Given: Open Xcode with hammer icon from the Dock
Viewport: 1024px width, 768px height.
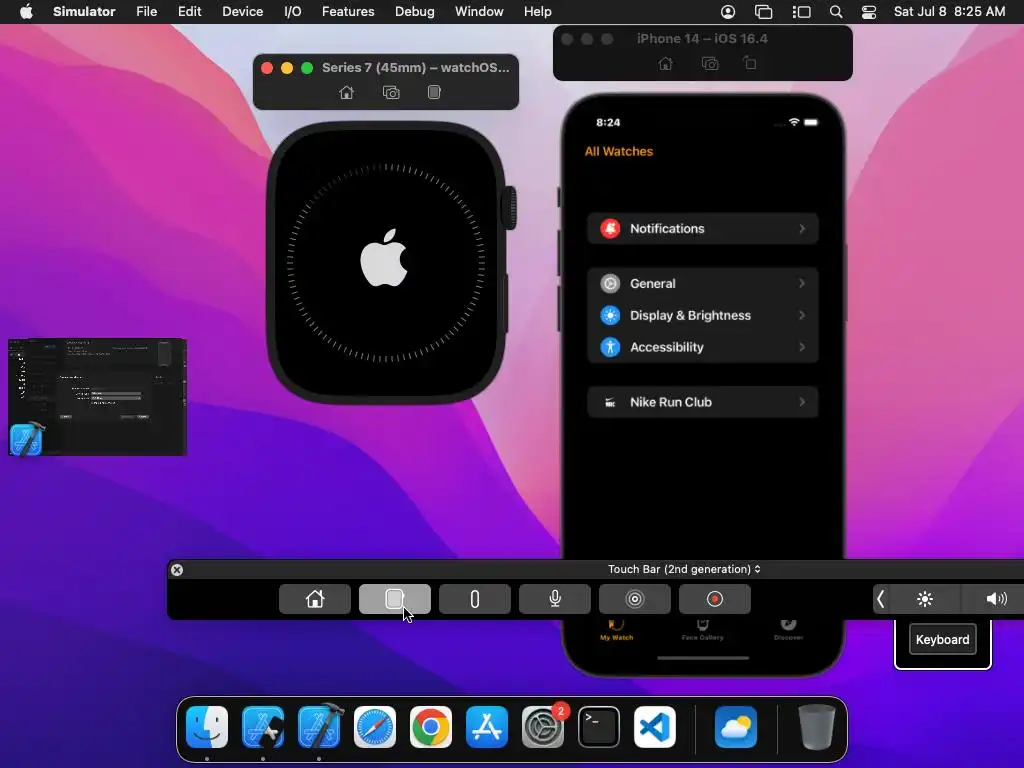Looking at the screenshot, I should click(x=319, y=726).
